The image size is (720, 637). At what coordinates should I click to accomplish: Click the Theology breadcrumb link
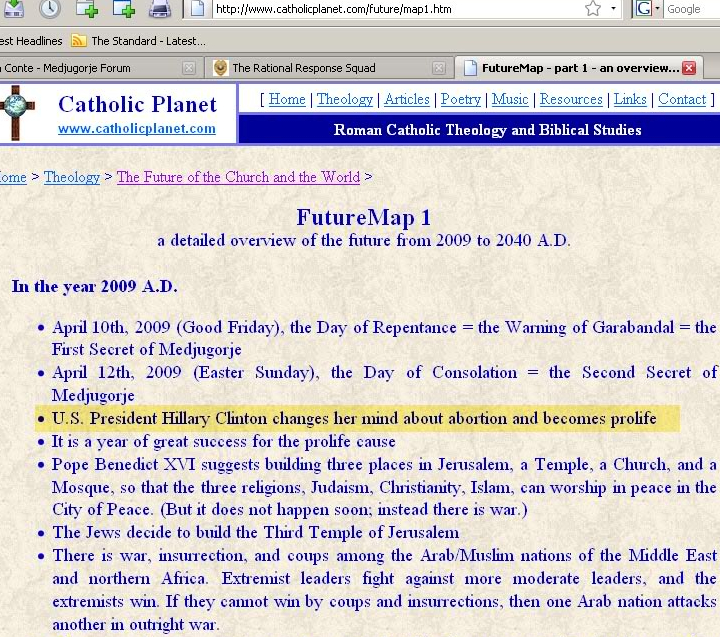(72, 177)
